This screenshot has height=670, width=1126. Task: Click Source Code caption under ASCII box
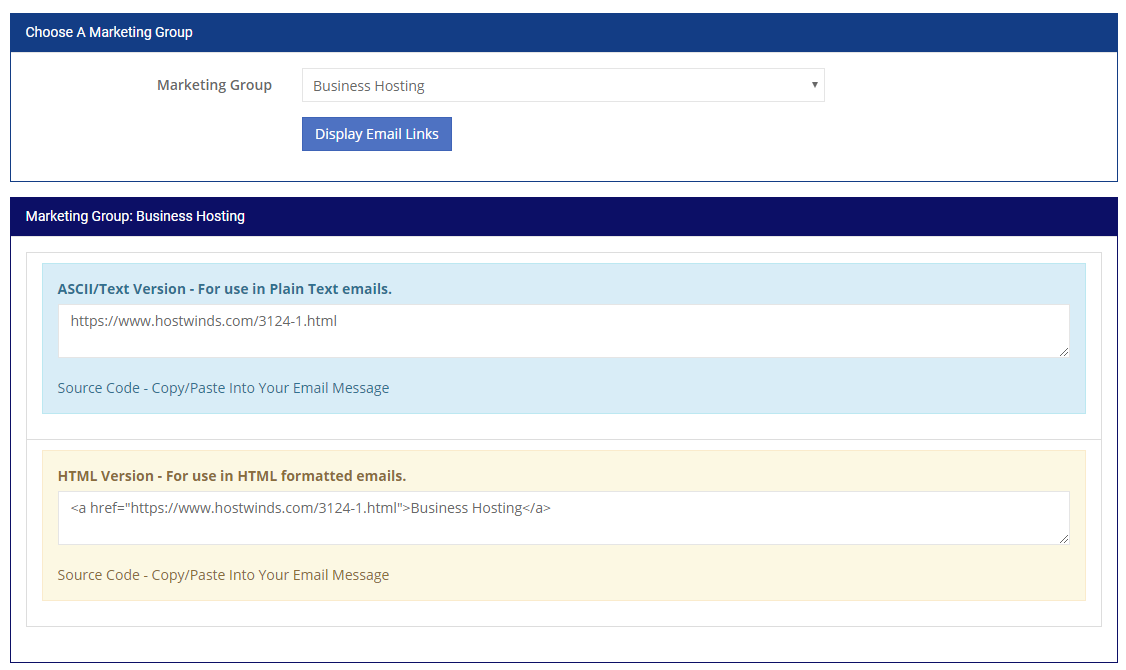pos(223,388)
